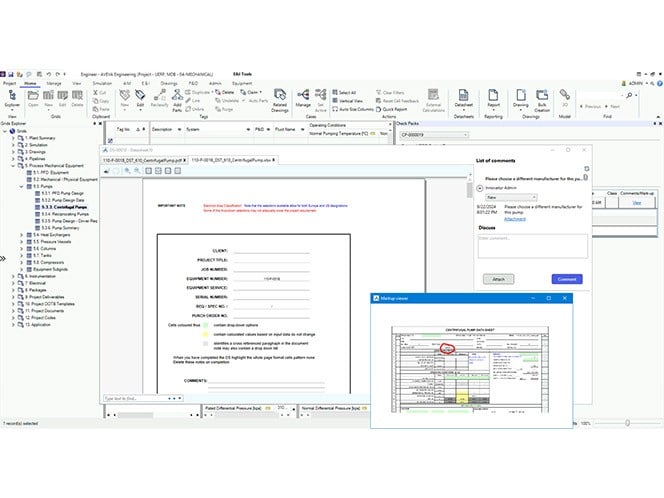Click the Enter comment text box
Image resolution: width=664 pixels, height=498 pixels.
(x=531, y=245)
